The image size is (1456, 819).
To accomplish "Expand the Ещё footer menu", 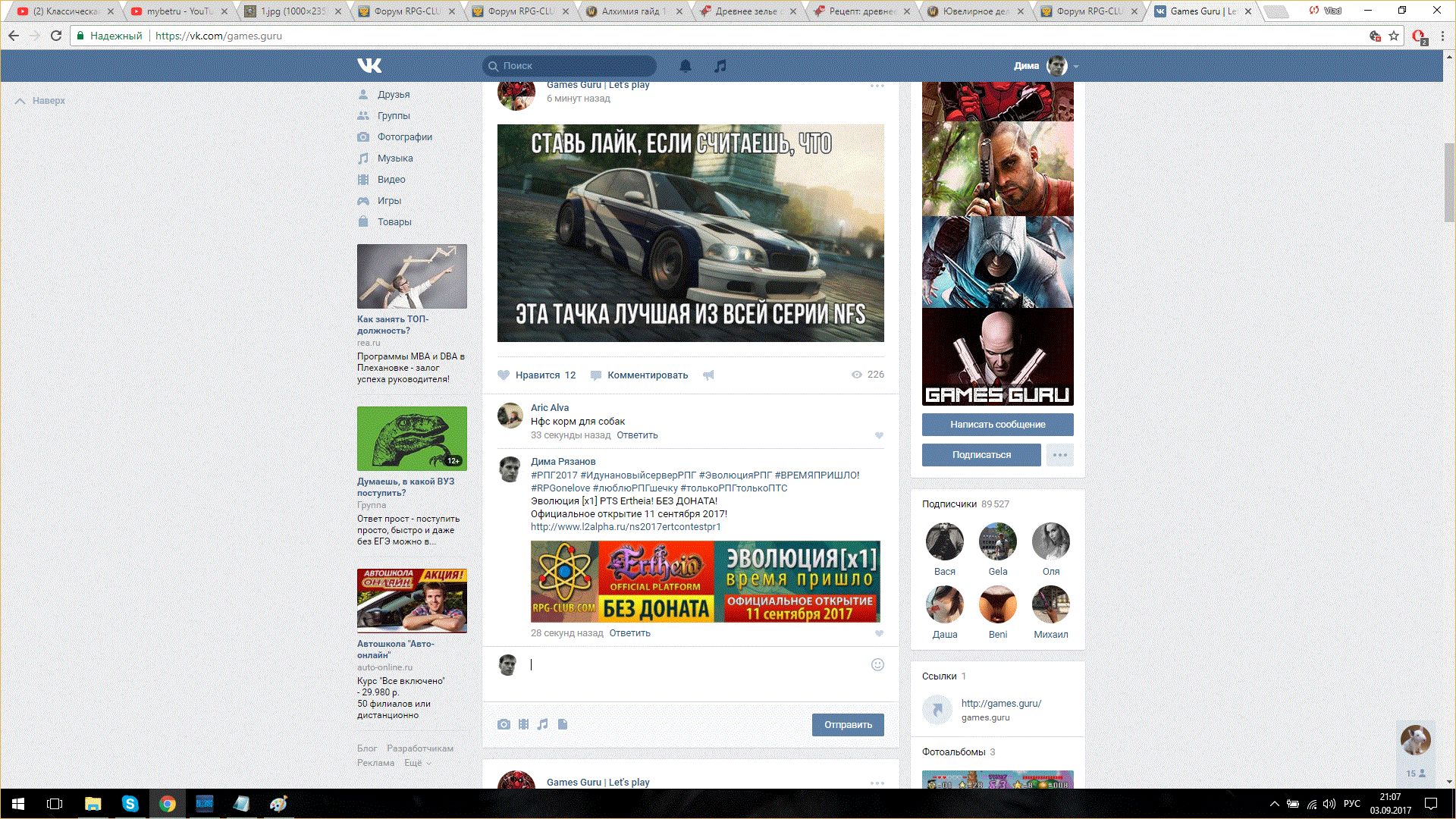I will coord(417,763).
